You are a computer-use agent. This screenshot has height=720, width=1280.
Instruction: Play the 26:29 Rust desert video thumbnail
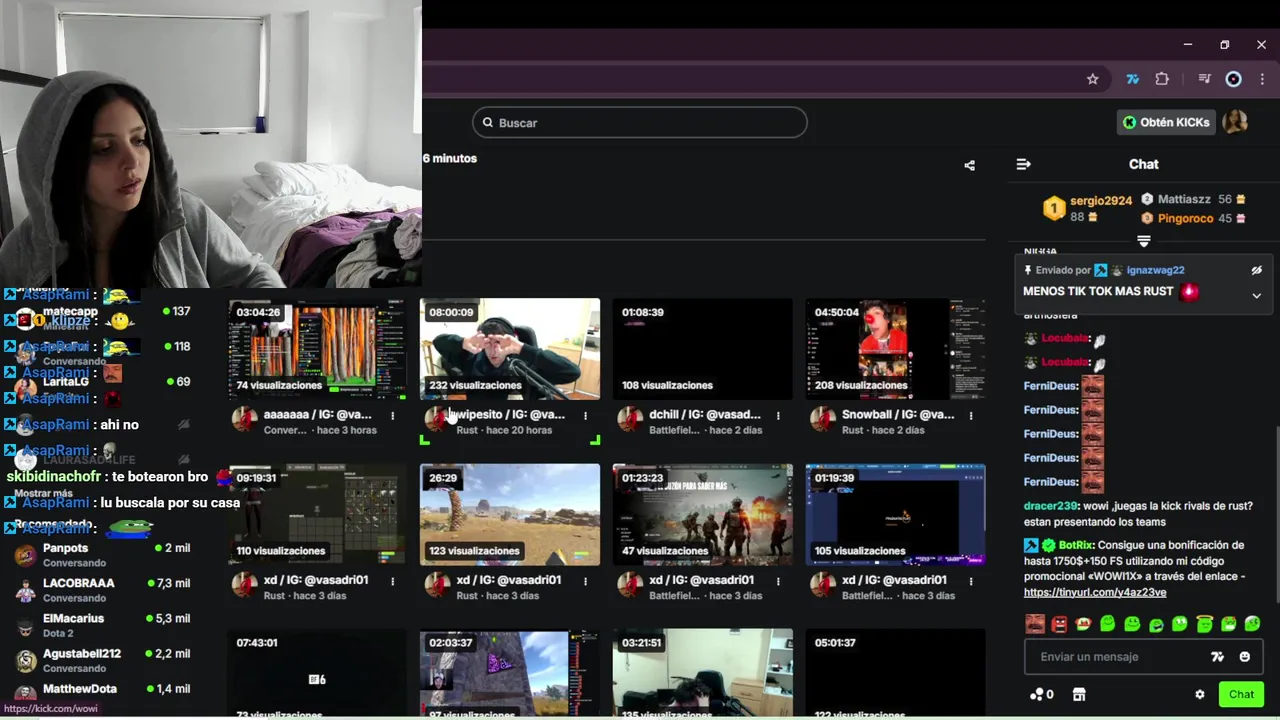click(510, 515)
